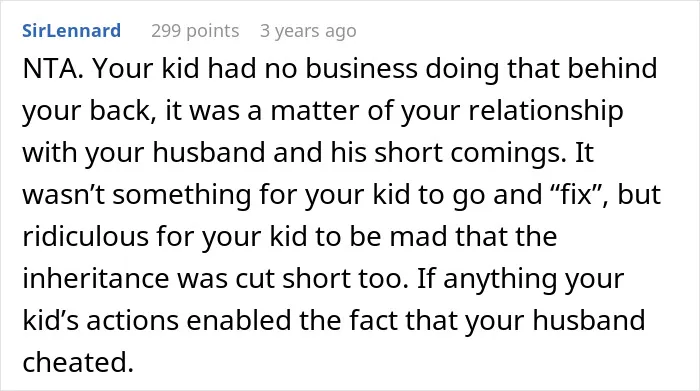Click the word 'matter' in the comment

click(x=315, y=111)
